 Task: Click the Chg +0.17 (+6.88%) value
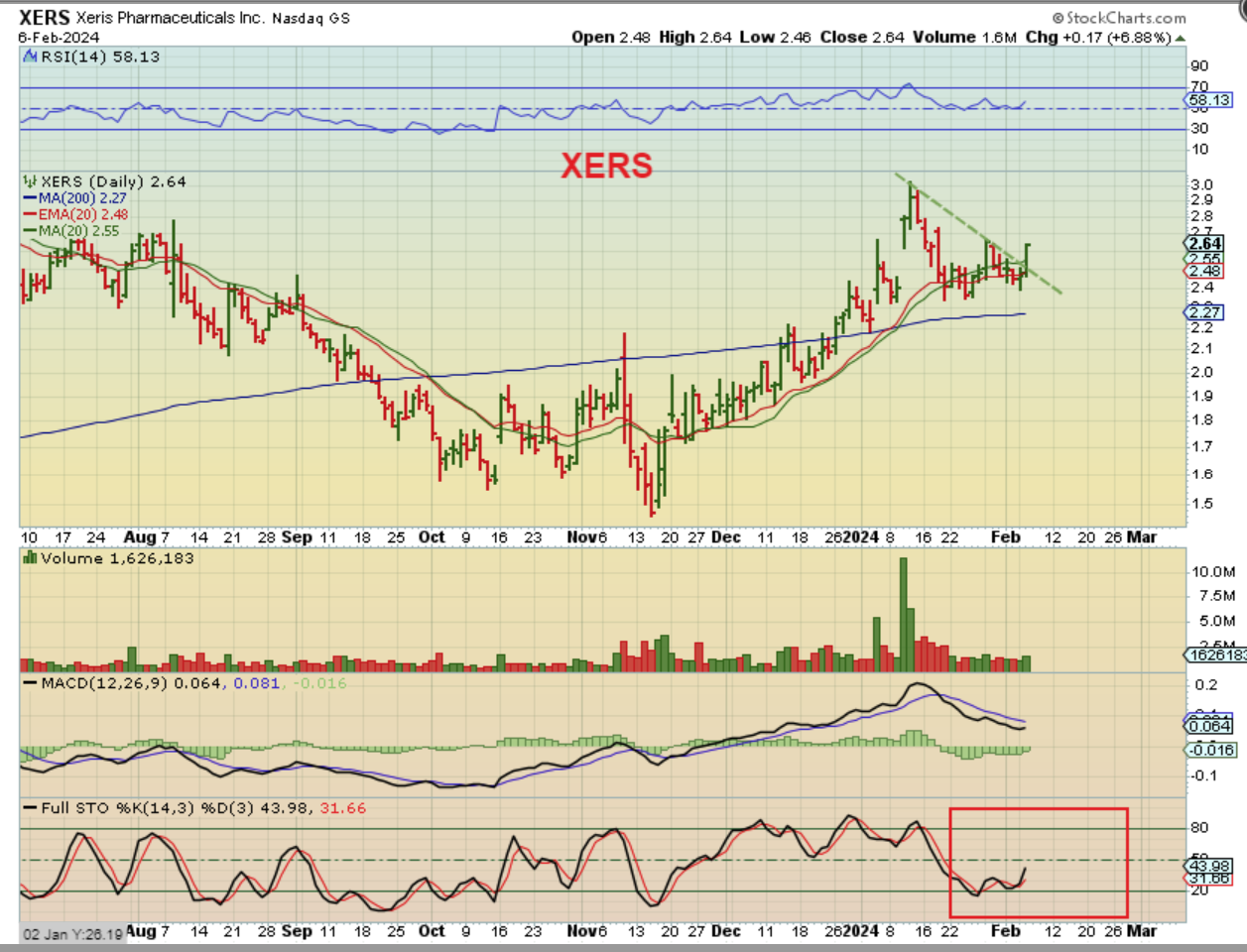pyautogui.click(x=1098, y=37)
